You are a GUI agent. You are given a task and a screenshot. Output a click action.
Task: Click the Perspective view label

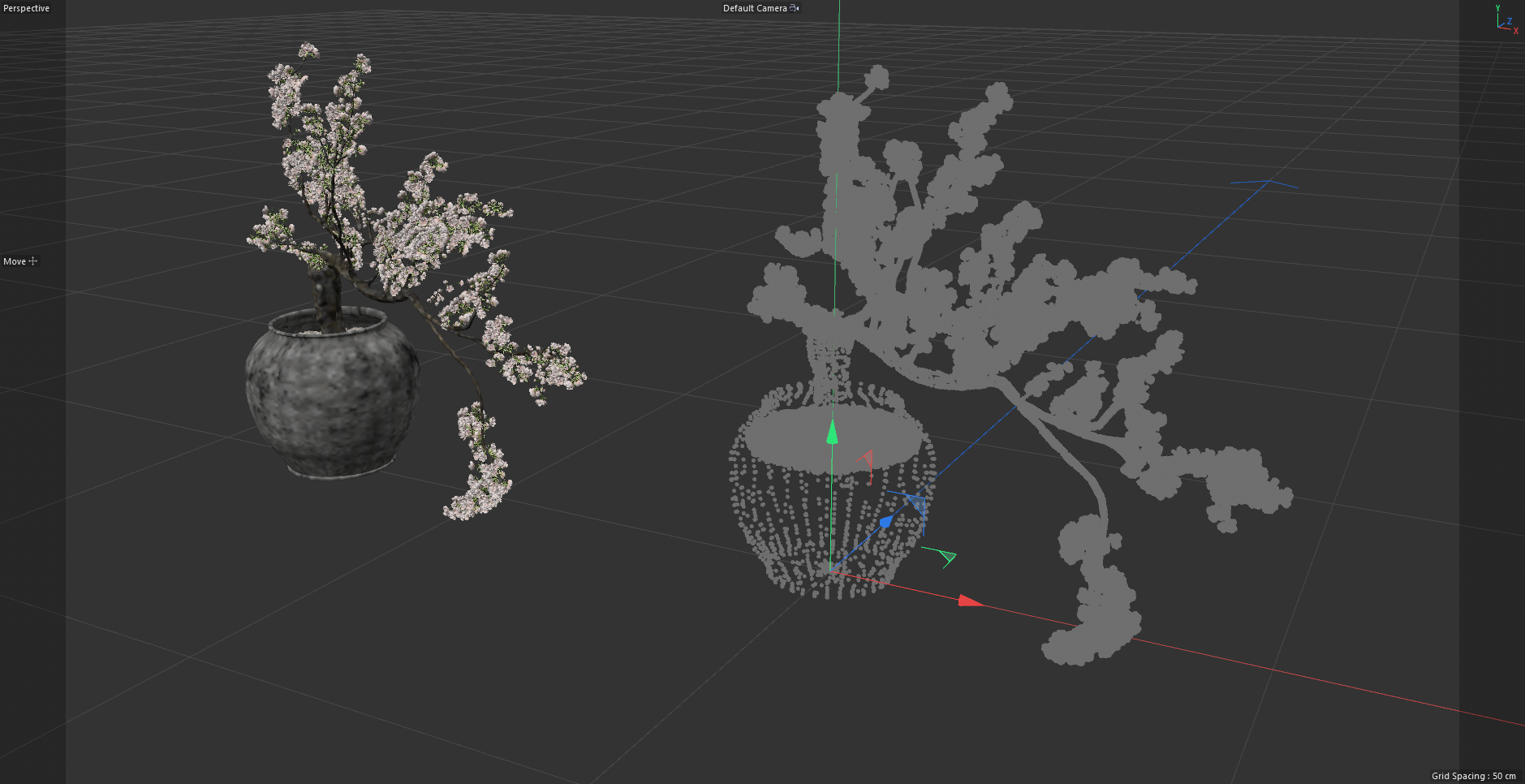[x=26, y=8]
